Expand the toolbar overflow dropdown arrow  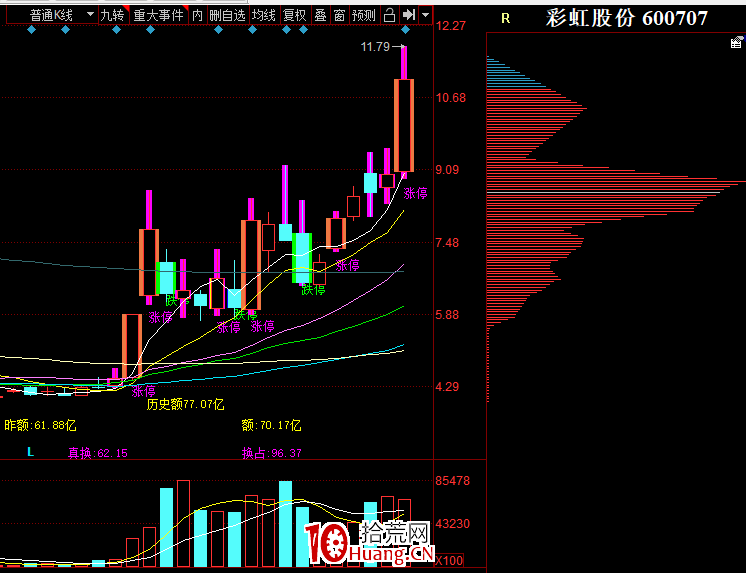(425, 15)
